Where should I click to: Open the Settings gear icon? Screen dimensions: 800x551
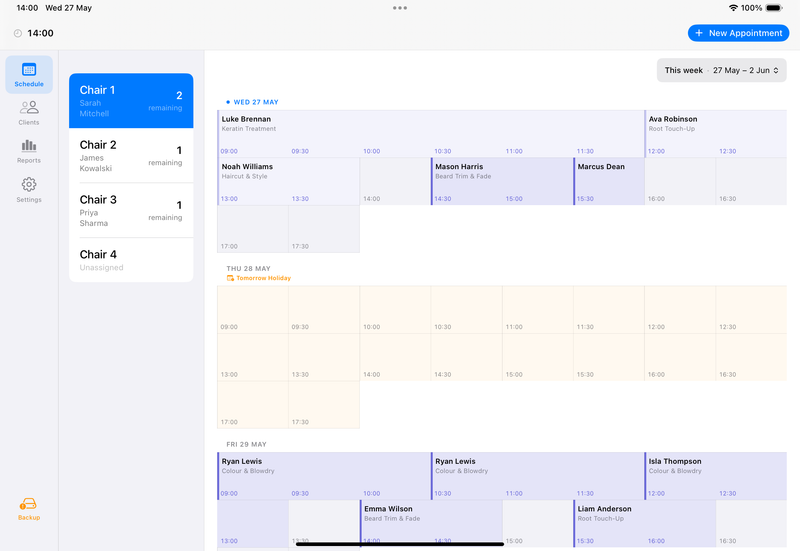(29, 184)
